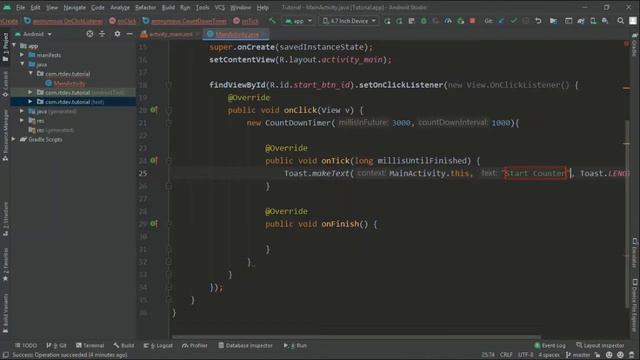
Task: Click the lock read-only icon in status bar
Action: point(598,355)
